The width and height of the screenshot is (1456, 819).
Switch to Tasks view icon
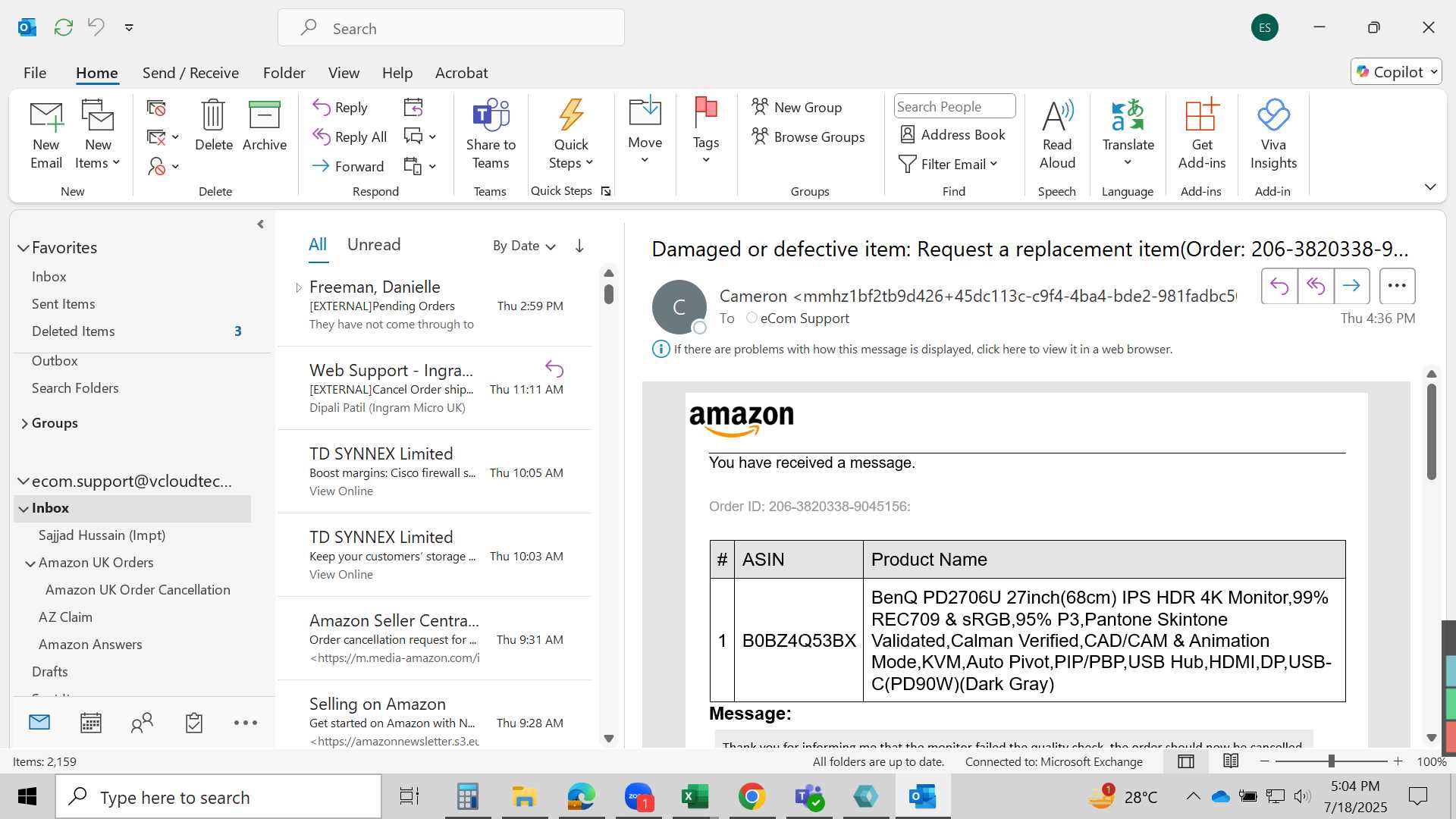point(194,723)
